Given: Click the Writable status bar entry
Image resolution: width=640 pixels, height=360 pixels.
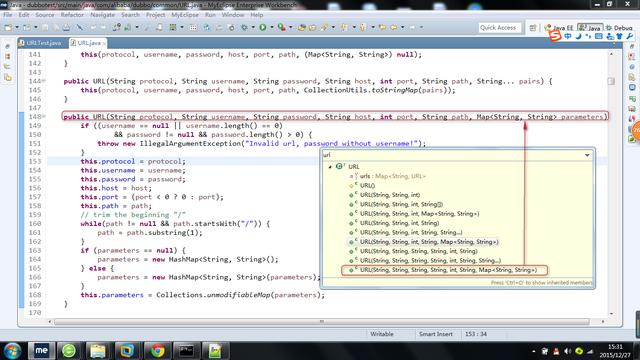Looking at the screenshot, I should 382,334.
